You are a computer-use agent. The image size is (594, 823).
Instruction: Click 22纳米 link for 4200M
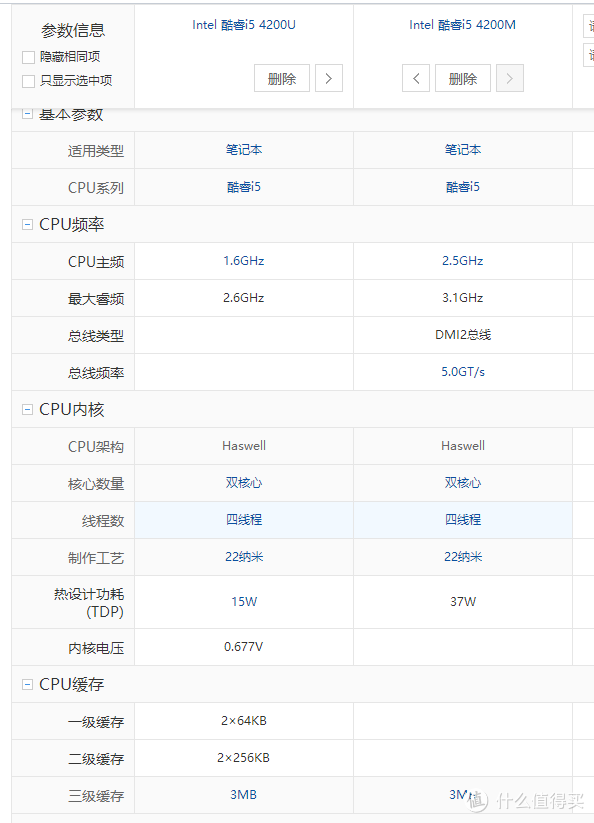pos(463,556)
